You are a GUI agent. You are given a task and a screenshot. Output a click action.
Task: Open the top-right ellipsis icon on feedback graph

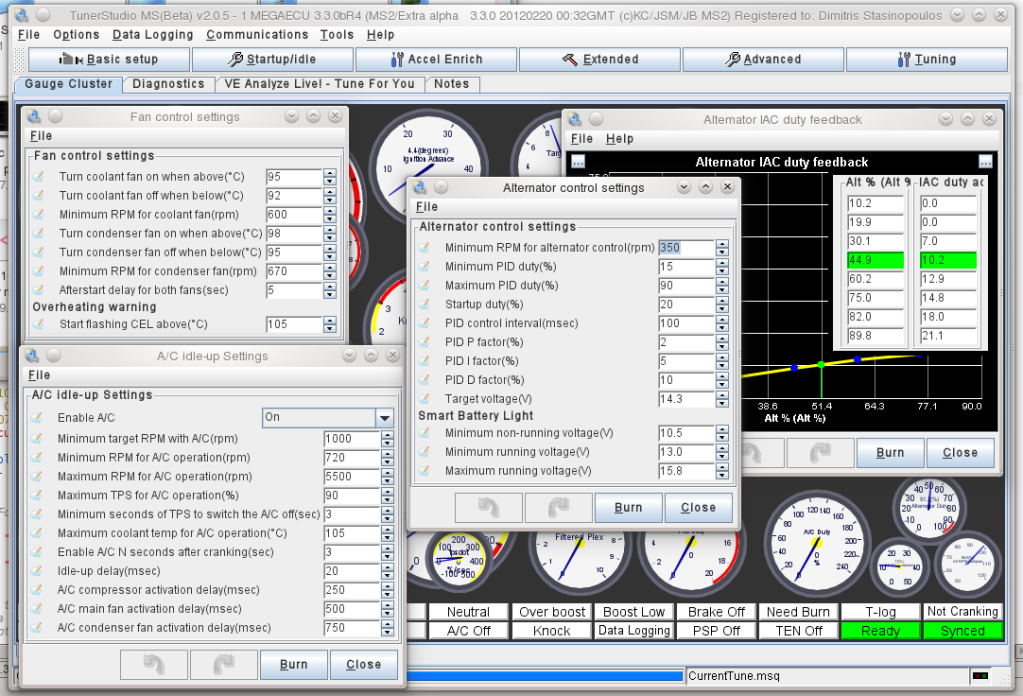(985, 162)
